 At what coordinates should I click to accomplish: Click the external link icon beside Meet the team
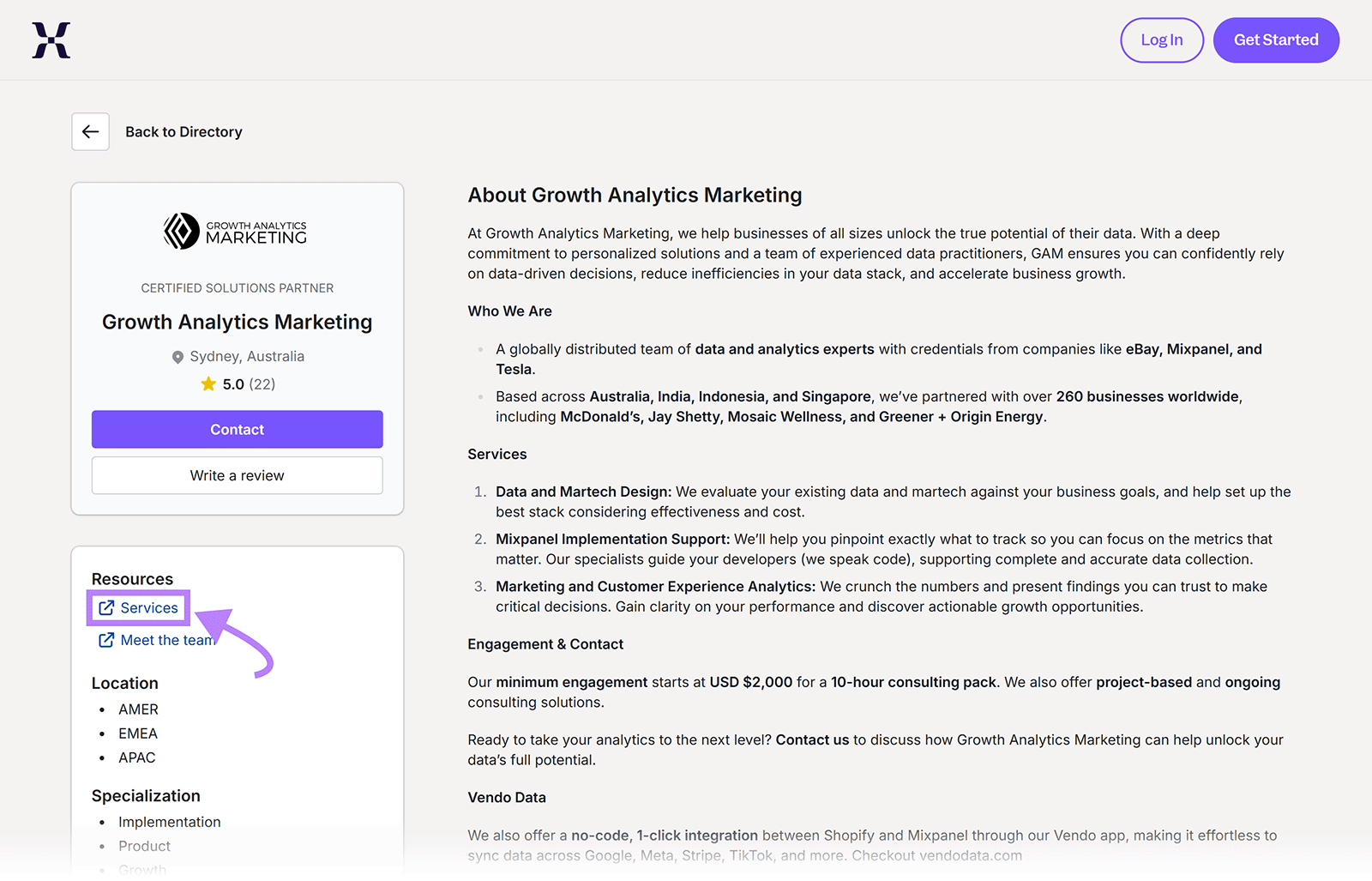[106, 639]
